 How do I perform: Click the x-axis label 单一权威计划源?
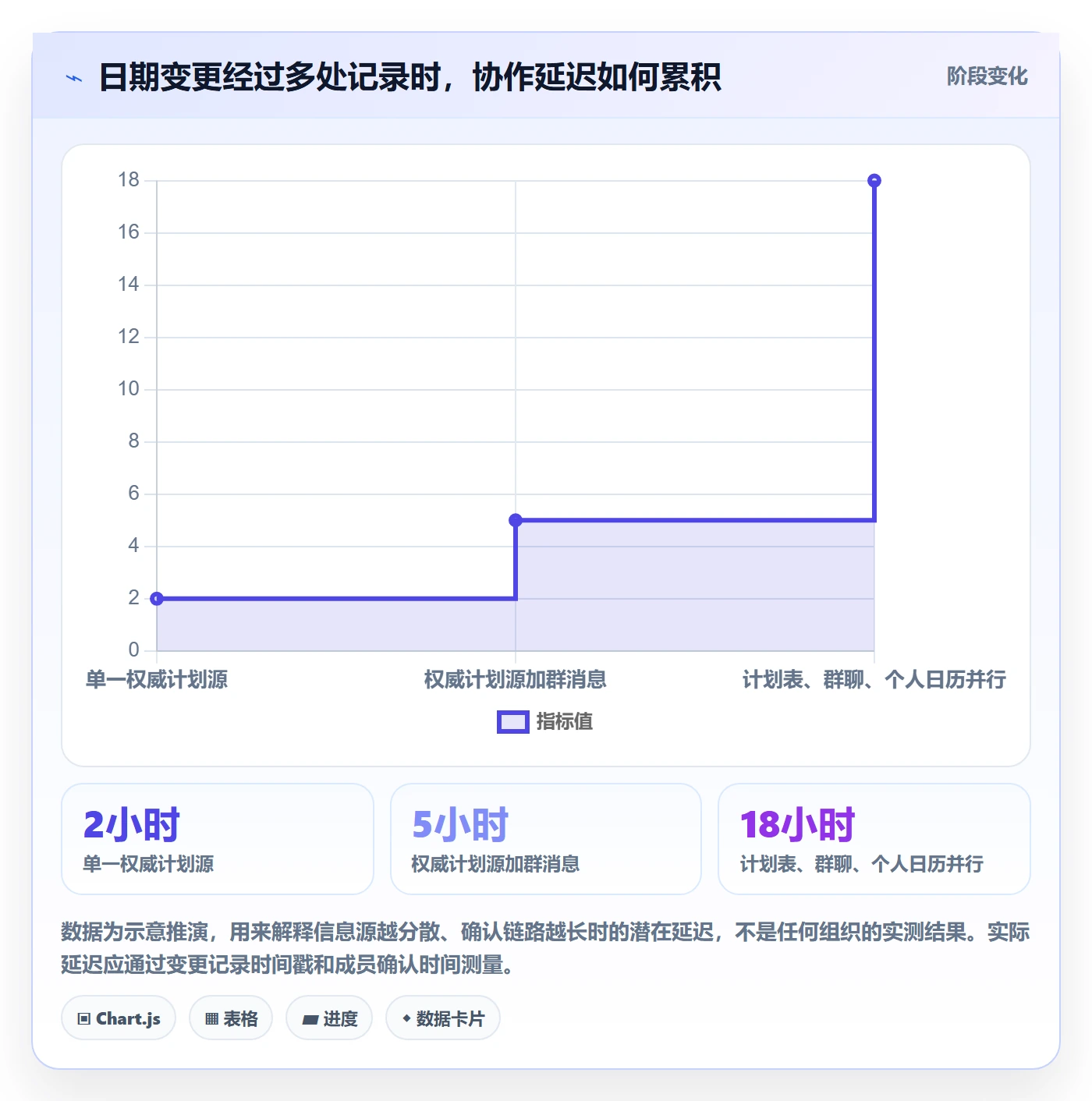(x=157, y=680)
